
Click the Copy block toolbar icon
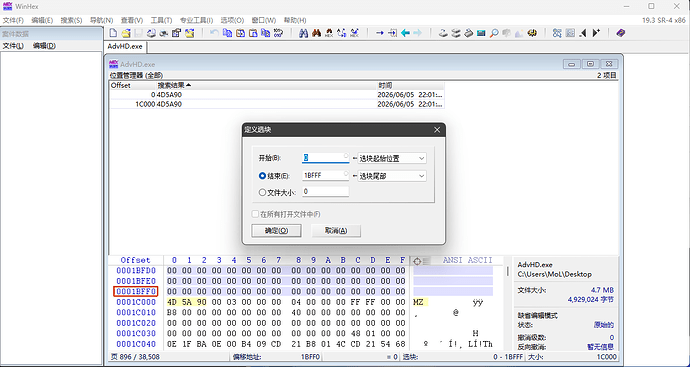point(227,33)
